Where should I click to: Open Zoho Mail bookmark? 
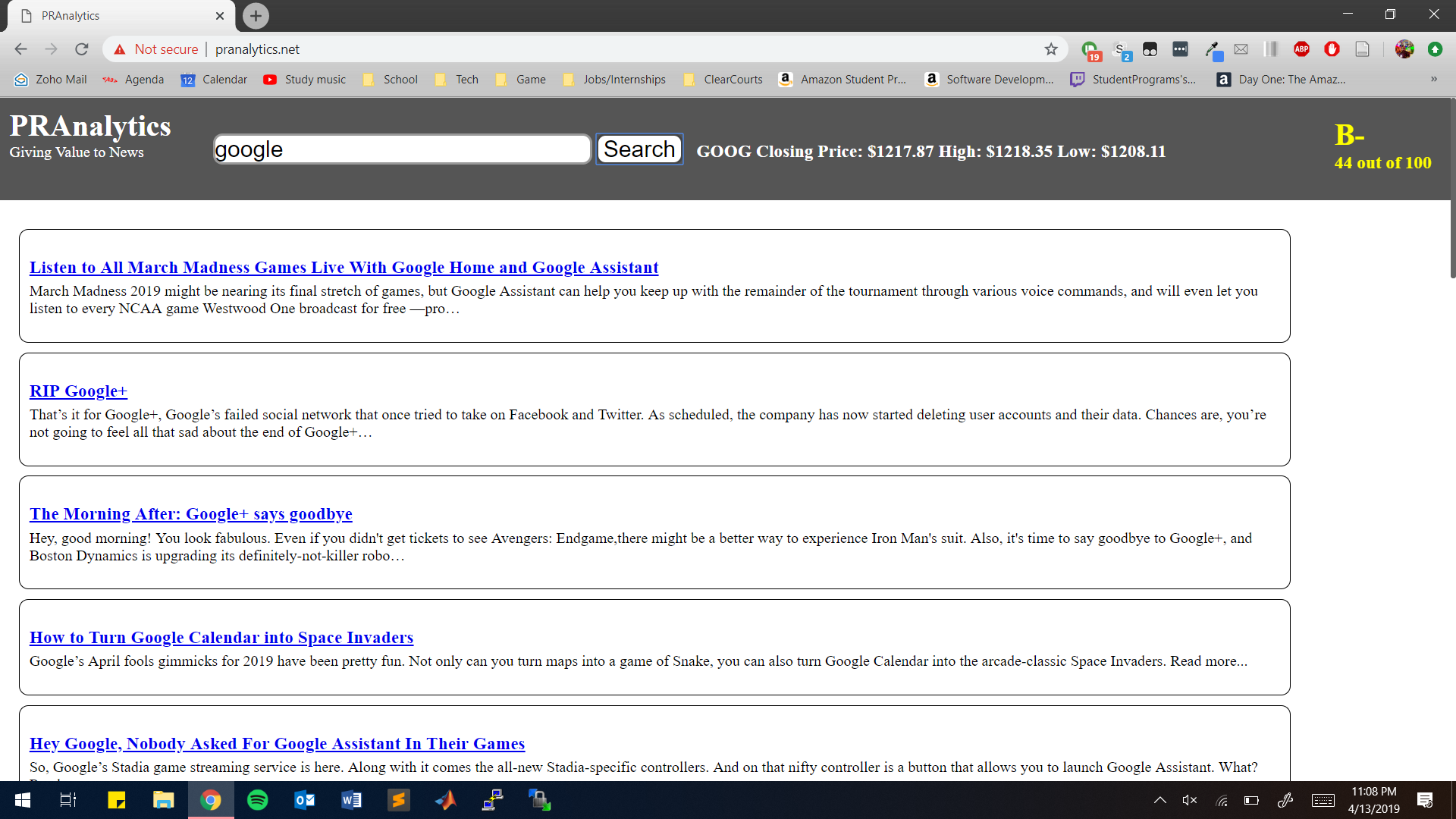pos(51,80)
